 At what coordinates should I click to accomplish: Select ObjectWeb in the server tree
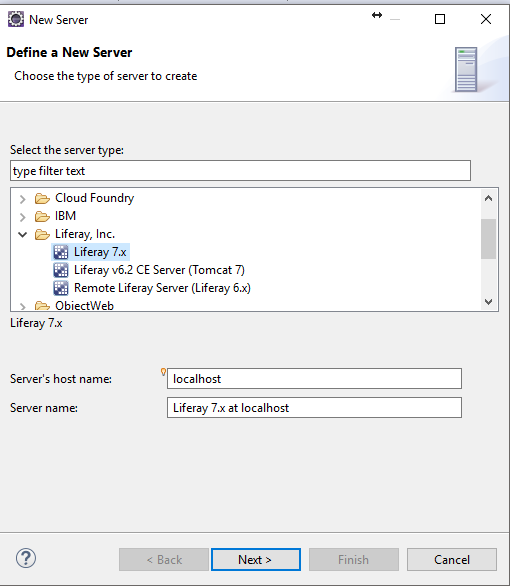(x=84, y=306)
